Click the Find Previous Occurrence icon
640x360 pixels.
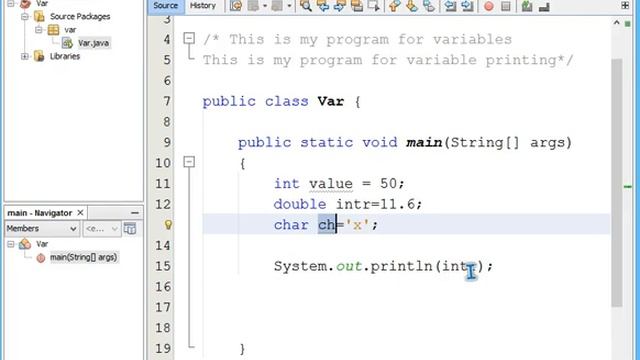pyautogui.click(x=323, y=6)
